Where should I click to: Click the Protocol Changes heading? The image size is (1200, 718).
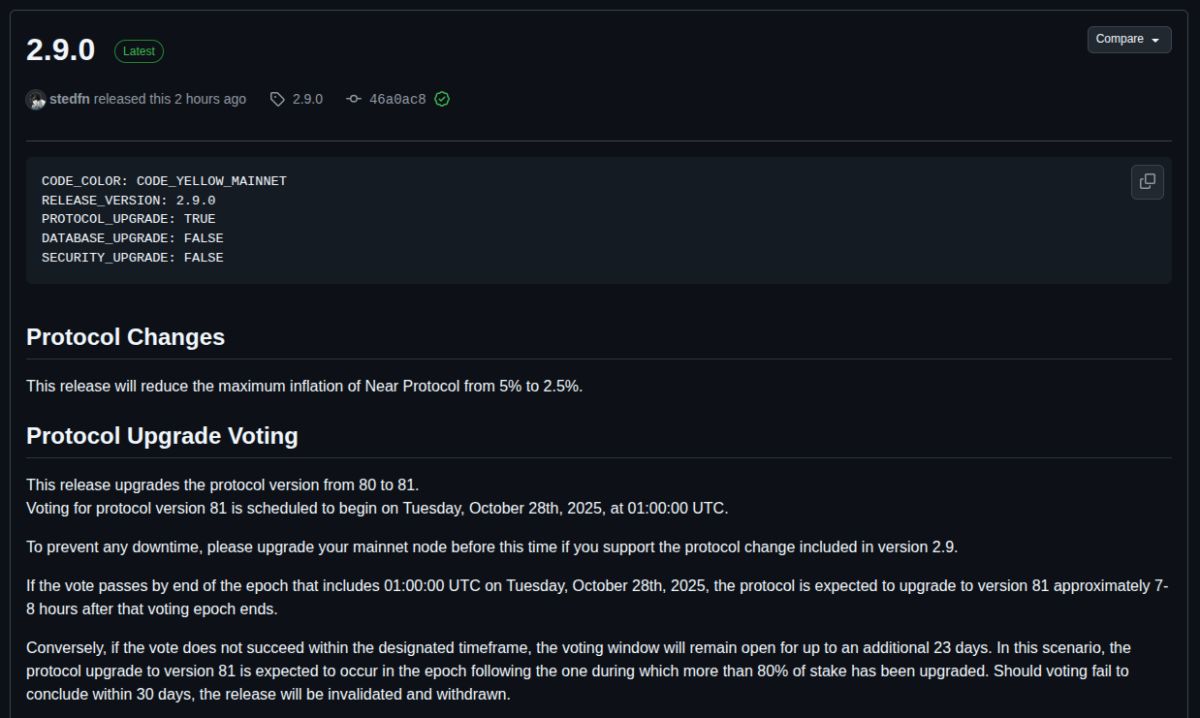click(125, 337)
